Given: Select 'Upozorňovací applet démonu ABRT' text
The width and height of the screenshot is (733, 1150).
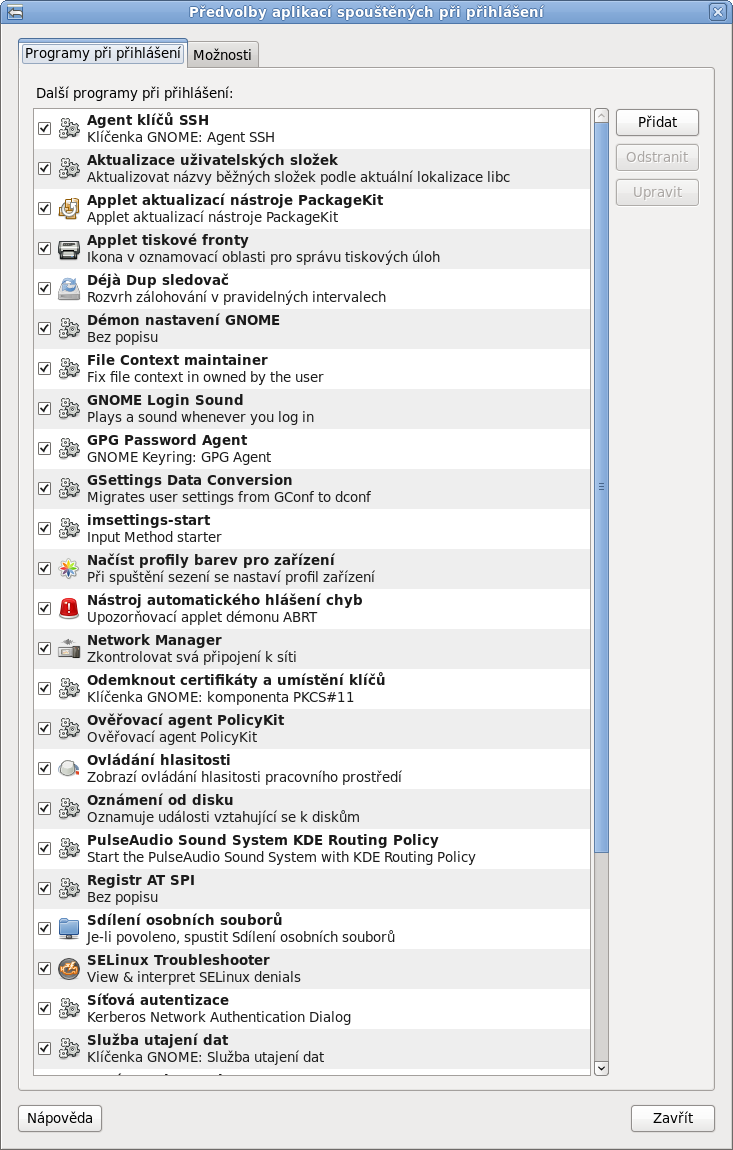Looking at the screenshot, I should coord(202,618).
